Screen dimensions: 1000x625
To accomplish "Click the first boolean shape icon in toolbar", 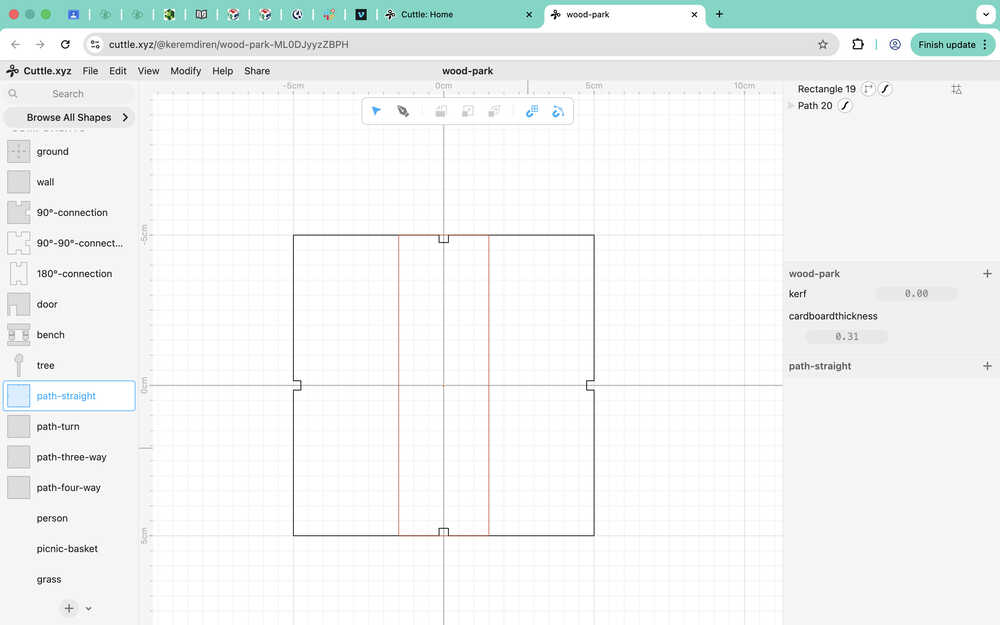I will pyautogui.click(x=441, y=112).
